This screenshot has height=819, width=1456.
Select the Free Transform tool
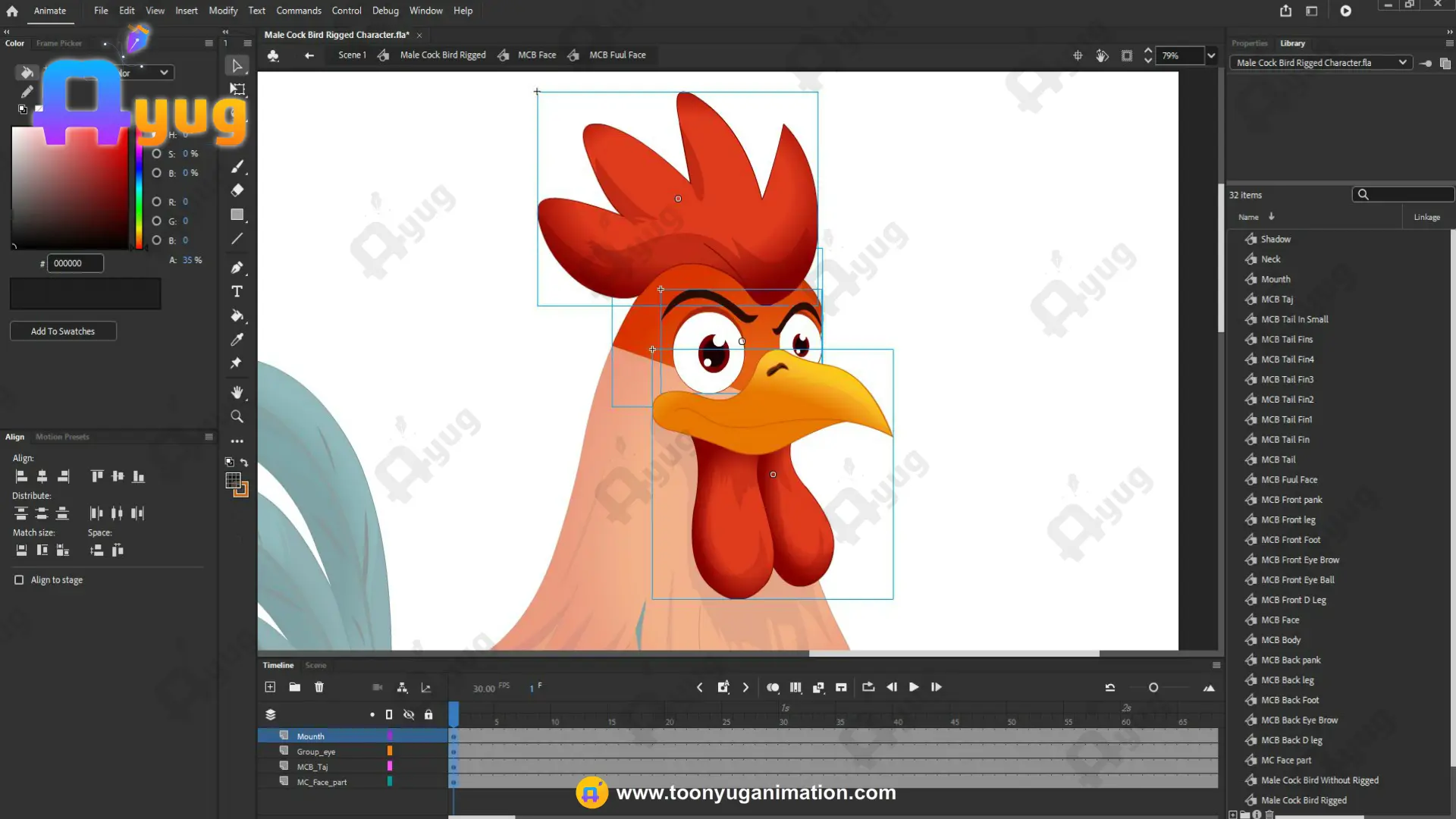coord(237,89)
